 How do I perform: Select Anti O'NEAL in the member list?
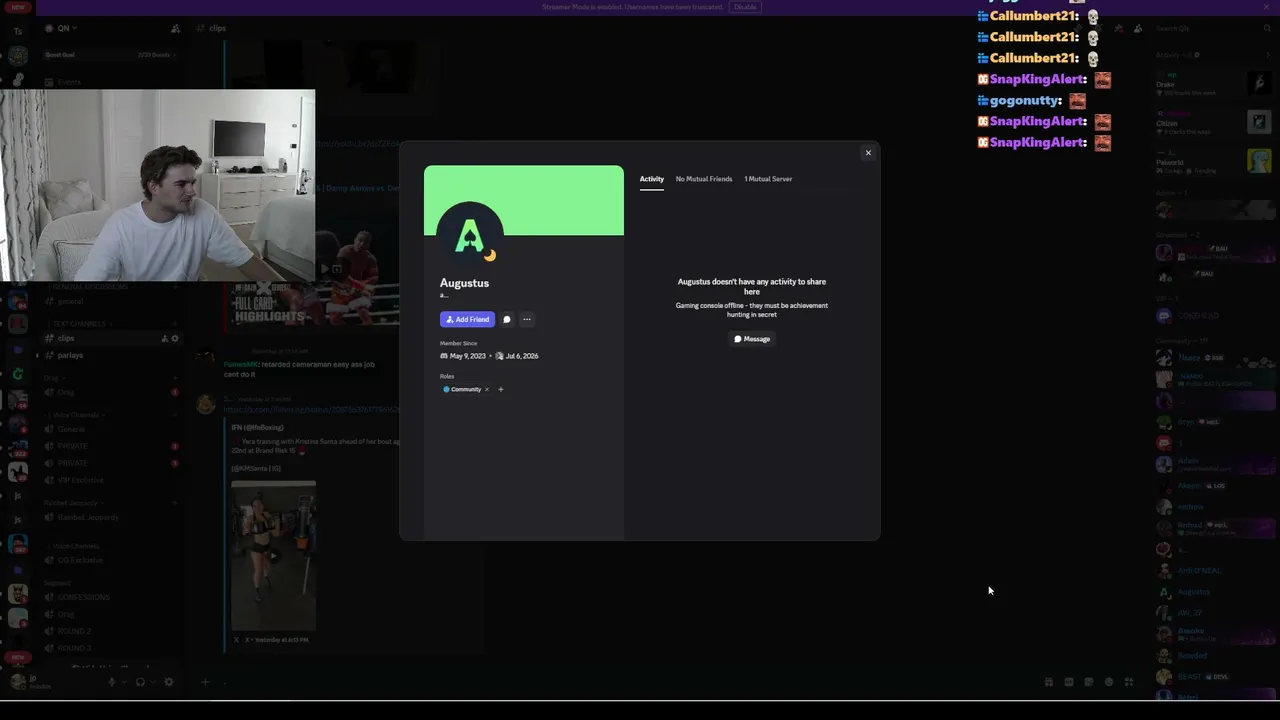pos(1214,571)
